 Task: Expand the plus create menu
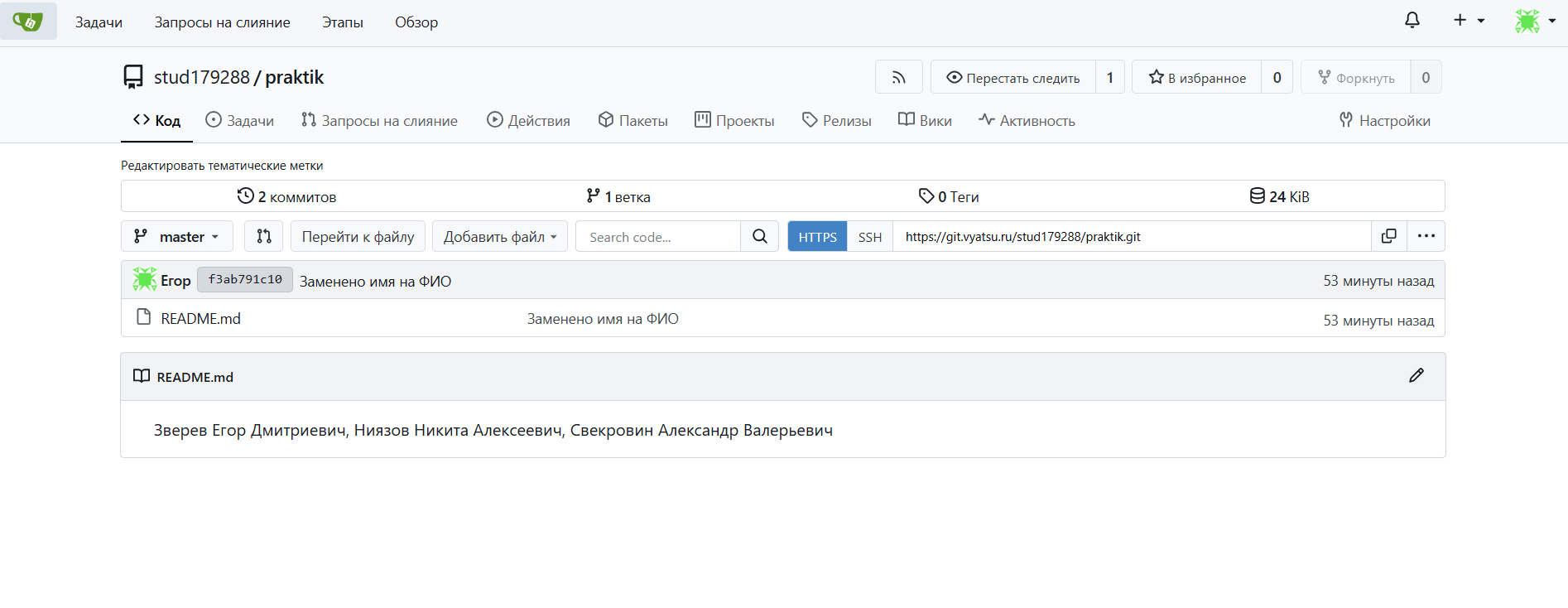tap(1469, 21)
